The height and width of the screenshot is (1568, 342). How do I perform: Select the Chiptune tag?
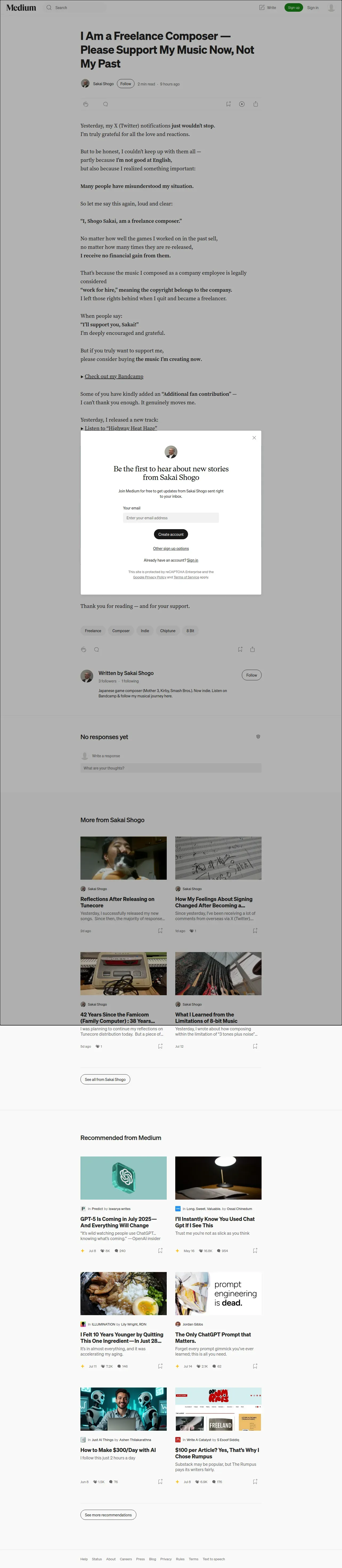[x=168, y=631]
